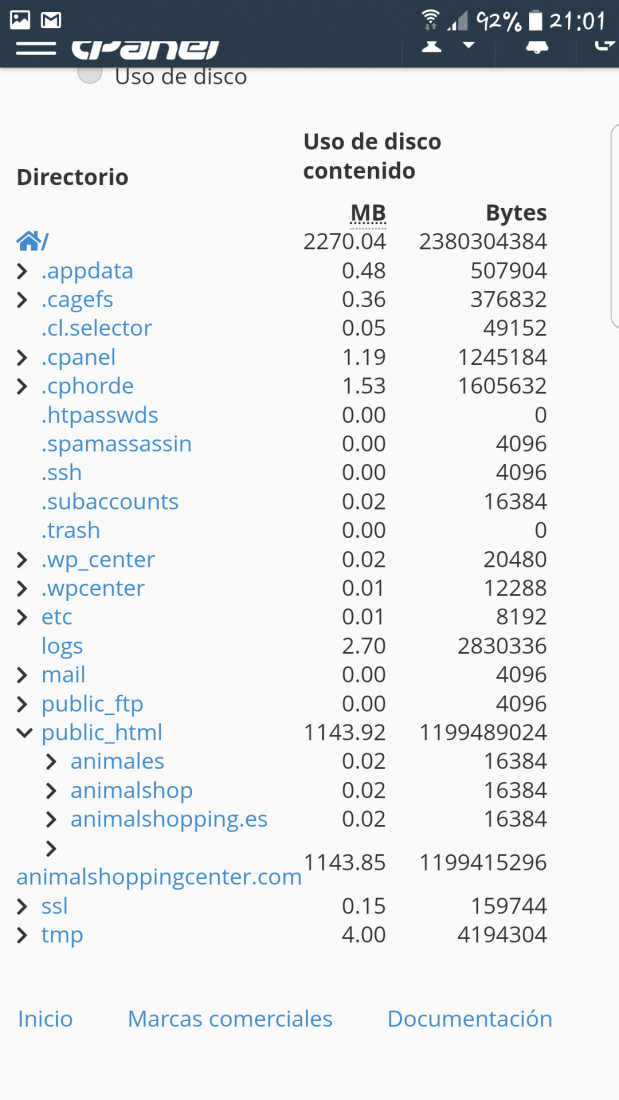
Task: Open the logs directory link
Action: (x=62, y=646)
